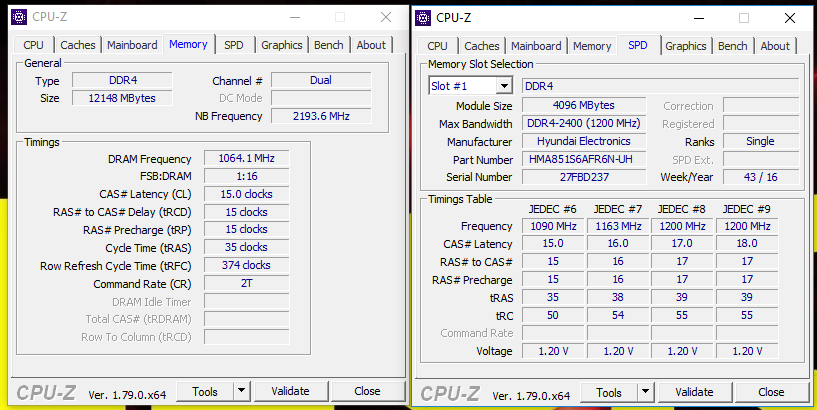Expand Tools dropdown arrow in right window
Image resolution: width=817 pixels, height=410 pixels.
tap(645, 392)
